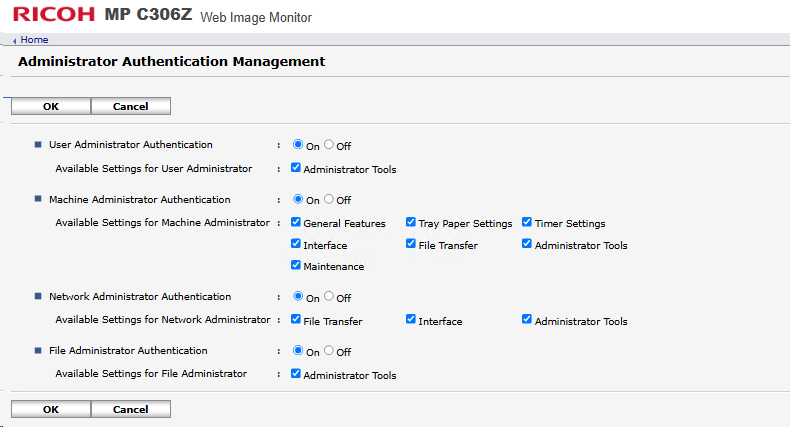Uncheck Administrator Tools for User Administrator
The width and height of the screenshot is (790, 427).
pyautogui.click(x=296, y=168)
